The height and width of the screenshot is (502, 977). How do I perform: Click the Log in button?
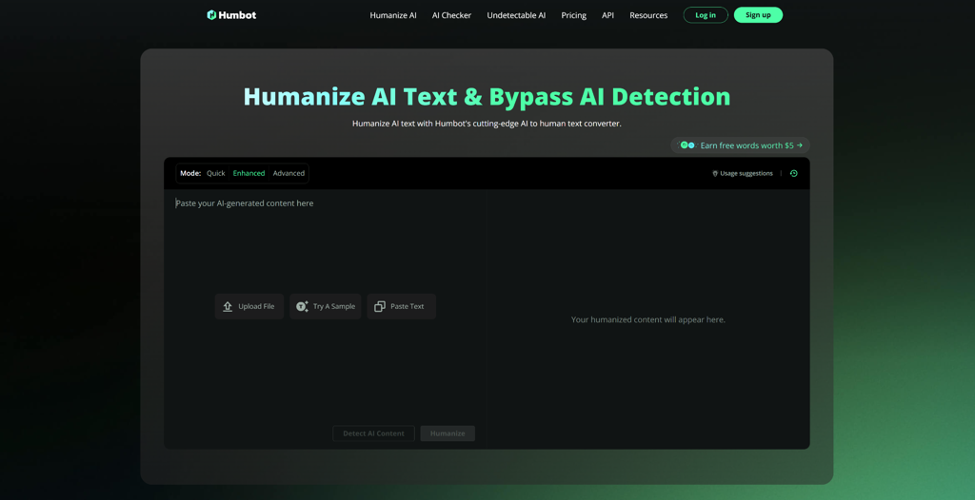pos(705,15)
